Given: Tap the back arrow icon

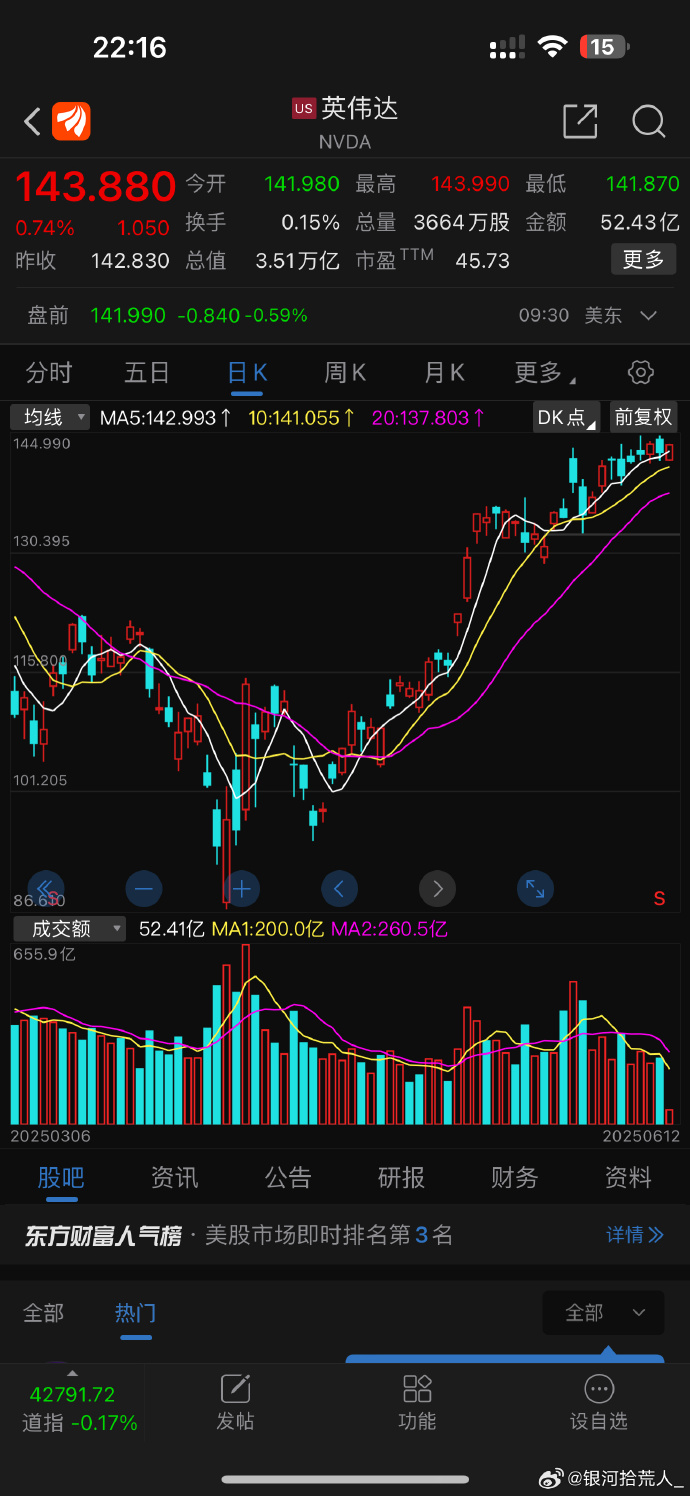Looking at the screenshot, I should [32, 122].
